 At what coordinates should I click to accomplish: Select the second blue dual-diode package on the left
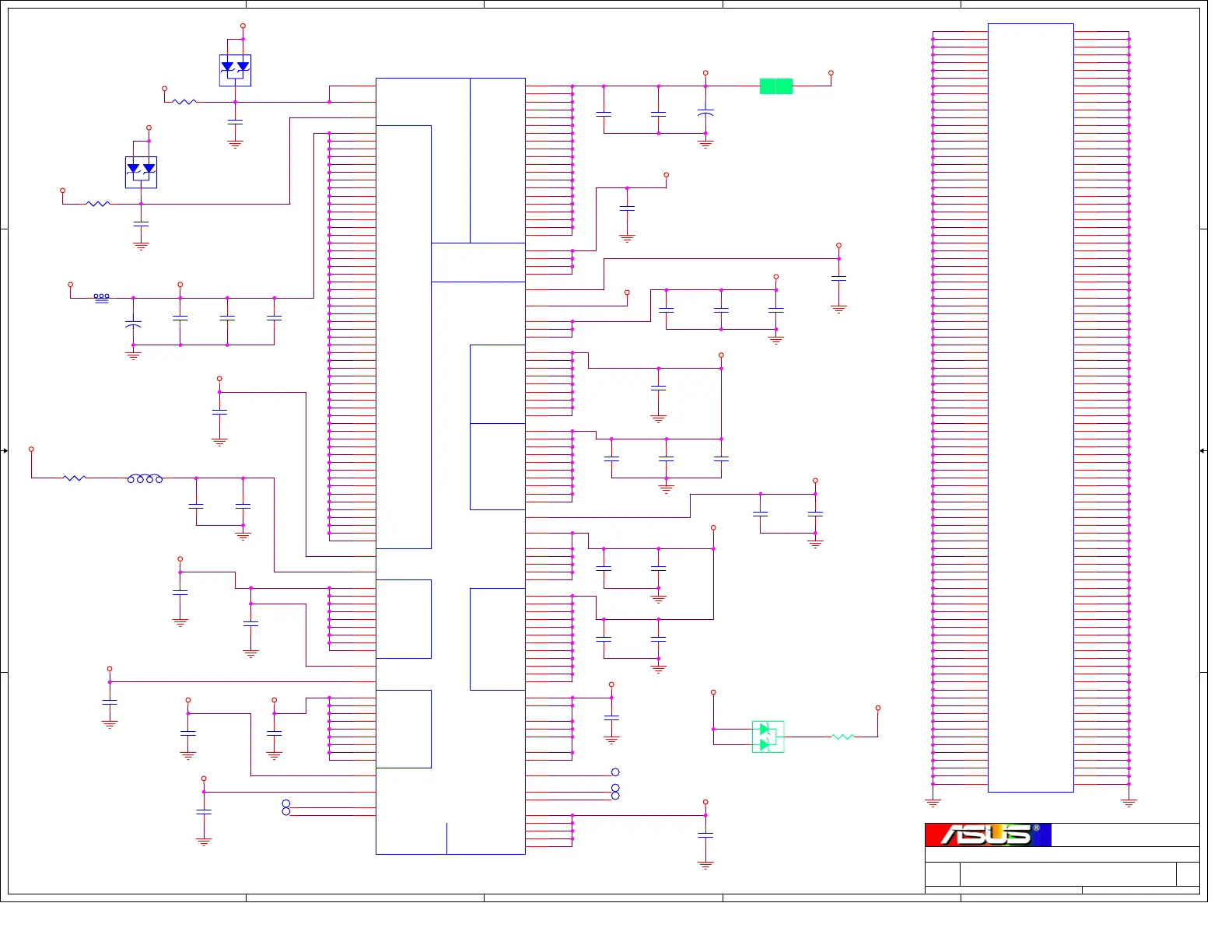pos(141,173)
